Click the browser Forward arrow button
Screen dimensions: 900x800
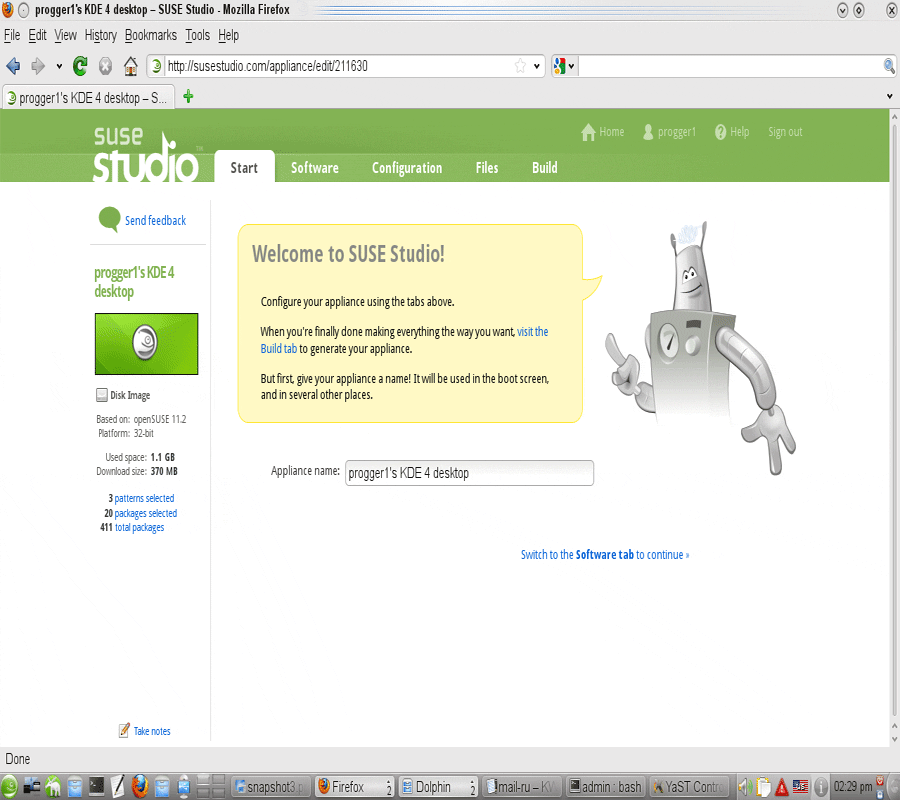click(38, 67)
